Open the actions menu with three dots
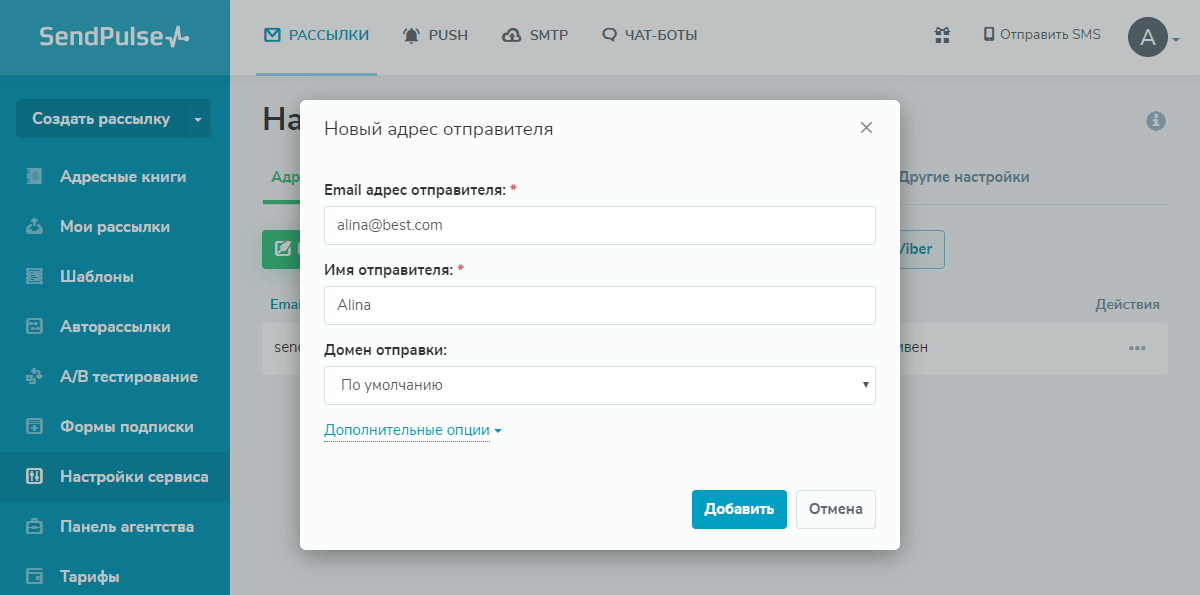The width and height of the screenshot is (1200, 595). (1137, 348)
